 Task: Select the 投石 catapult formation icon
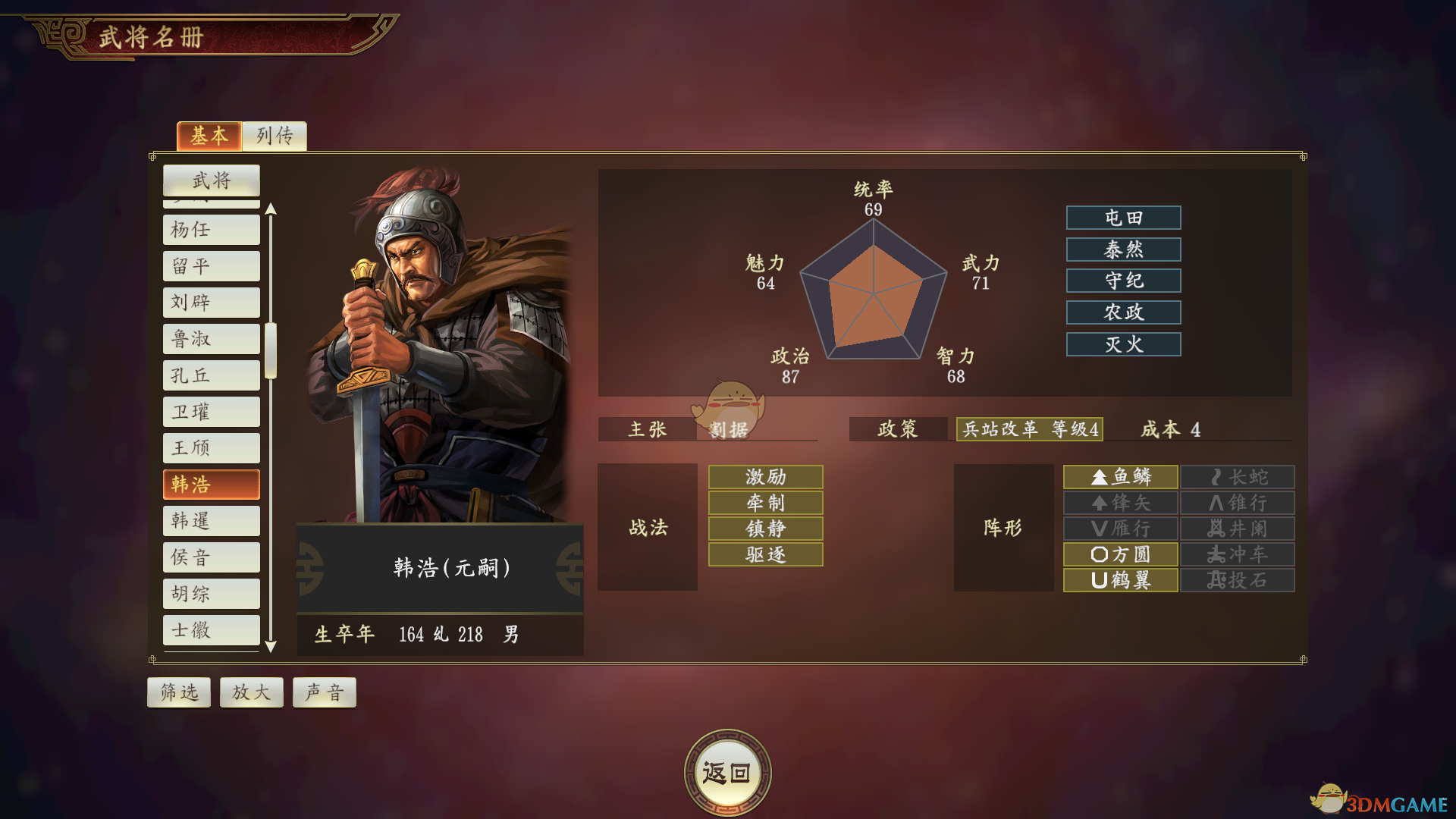(1237, 580)
